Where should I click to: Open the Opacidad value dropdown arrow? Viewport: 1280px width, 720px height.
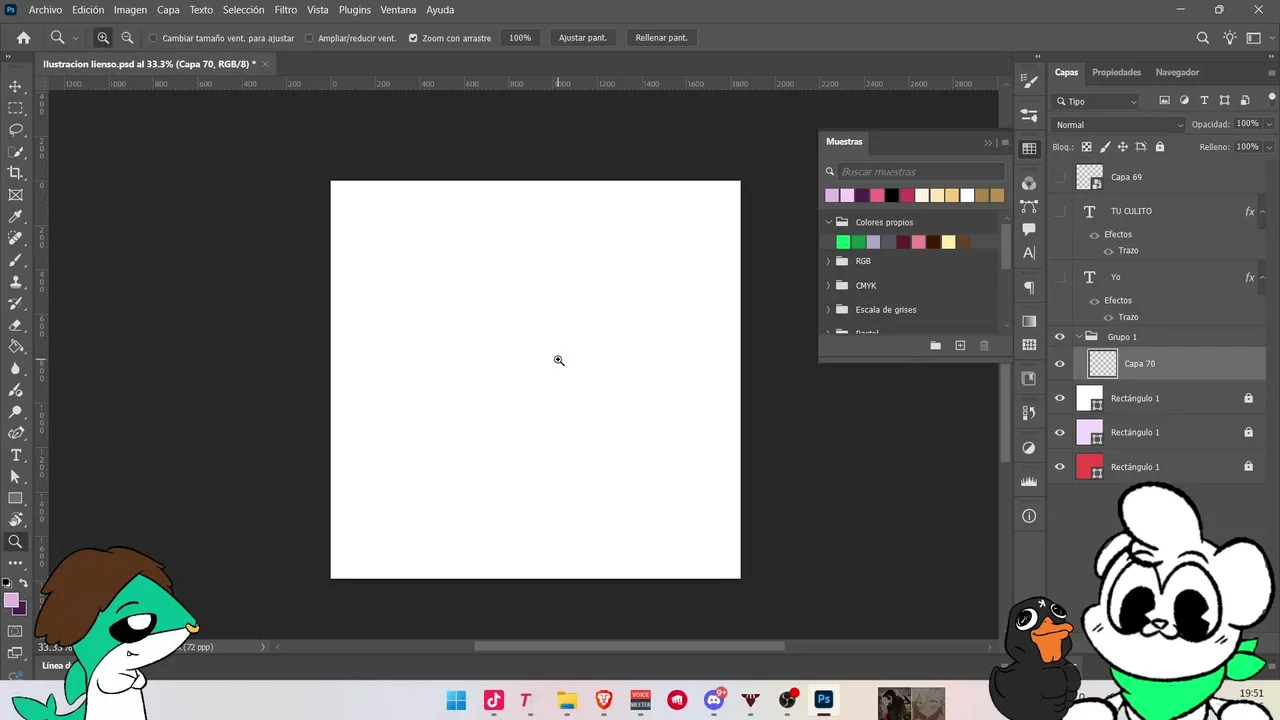(1269, 124)
